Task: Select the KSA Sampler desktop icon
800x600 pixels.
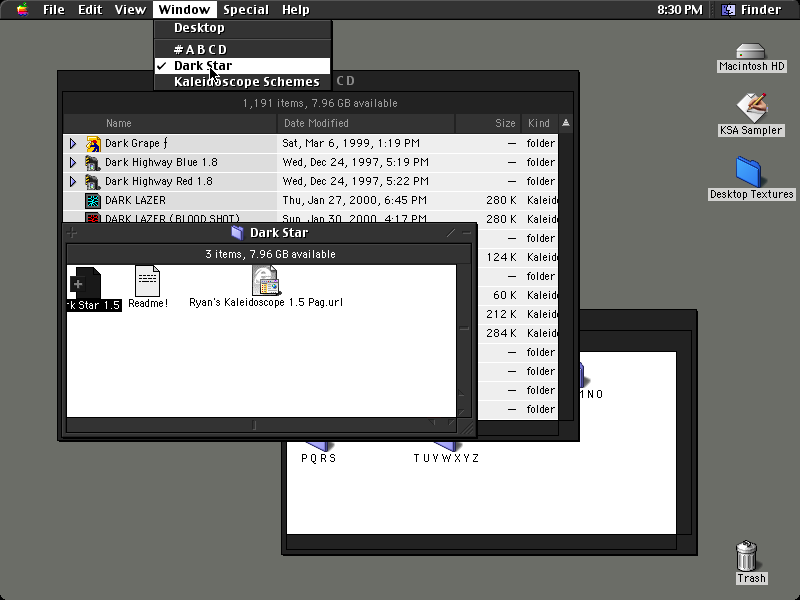Action: pyautogui.click(x=751, y=107)
